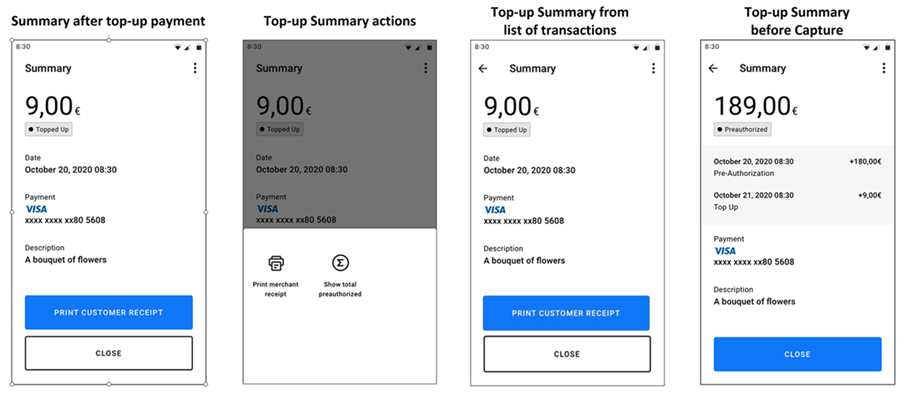906x393 pixels.
Task: Click the Topped Up badge in first screen
Action: point(49,129)
